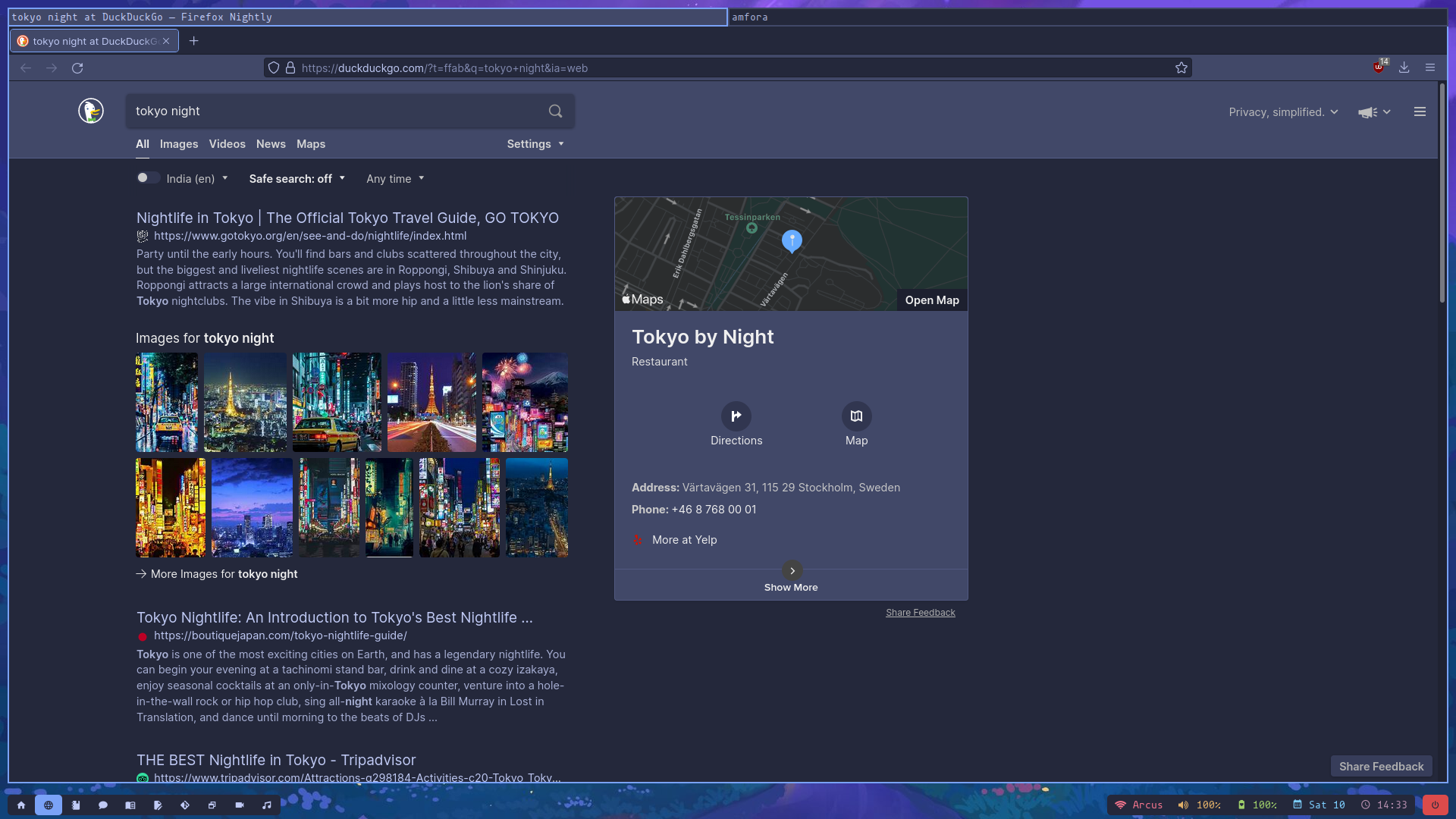1456x819 pixels.
Task: Select the tokyo night browser tab
Action: [x=94, y=41]
